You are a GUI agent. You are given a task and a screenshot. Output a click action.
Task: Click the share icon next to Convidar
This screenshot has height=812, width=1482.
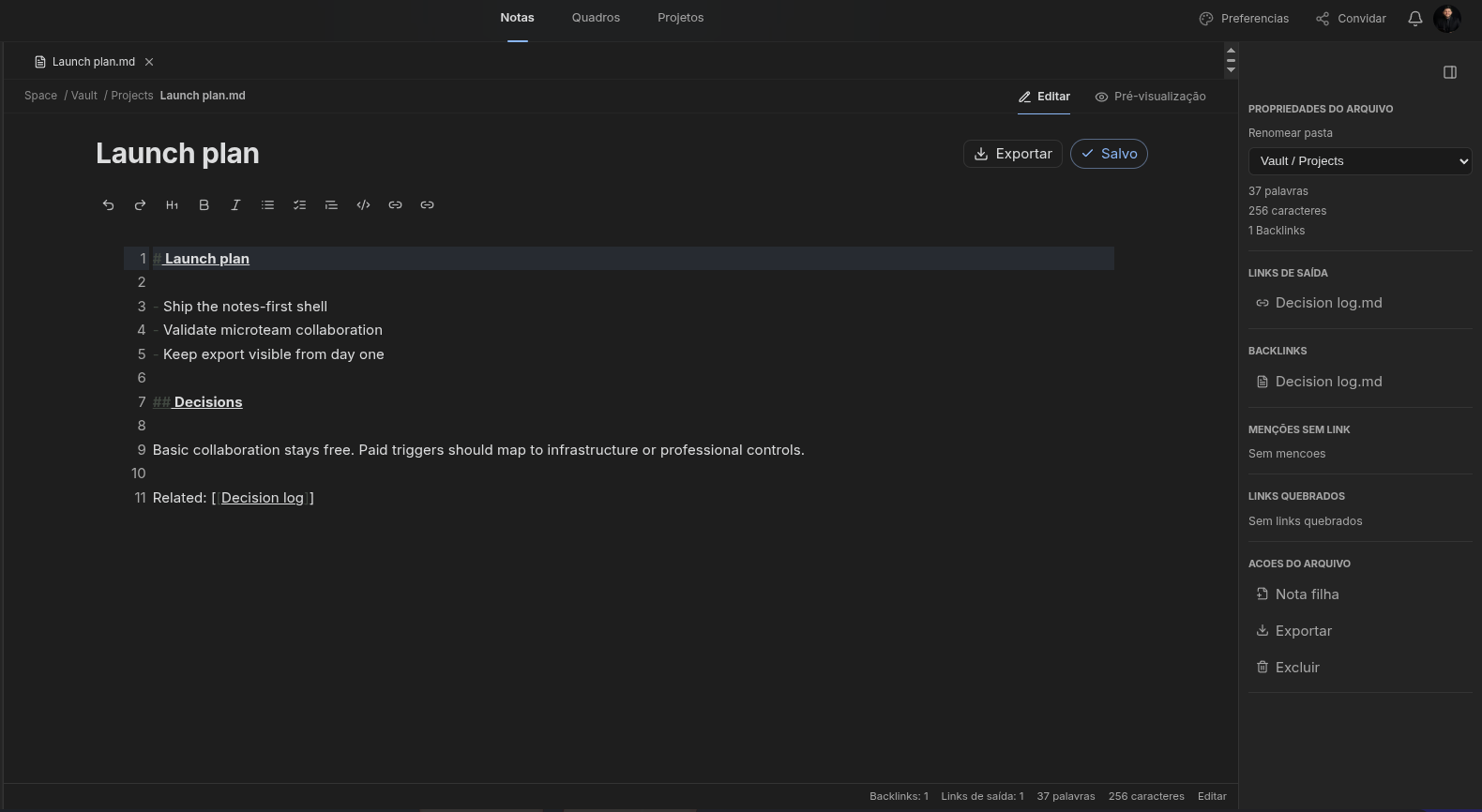coord(1323,19)
